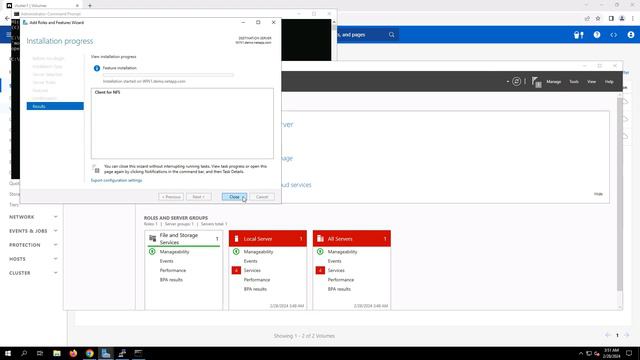Click the Windows notification center icon

[x=629, y=353]
